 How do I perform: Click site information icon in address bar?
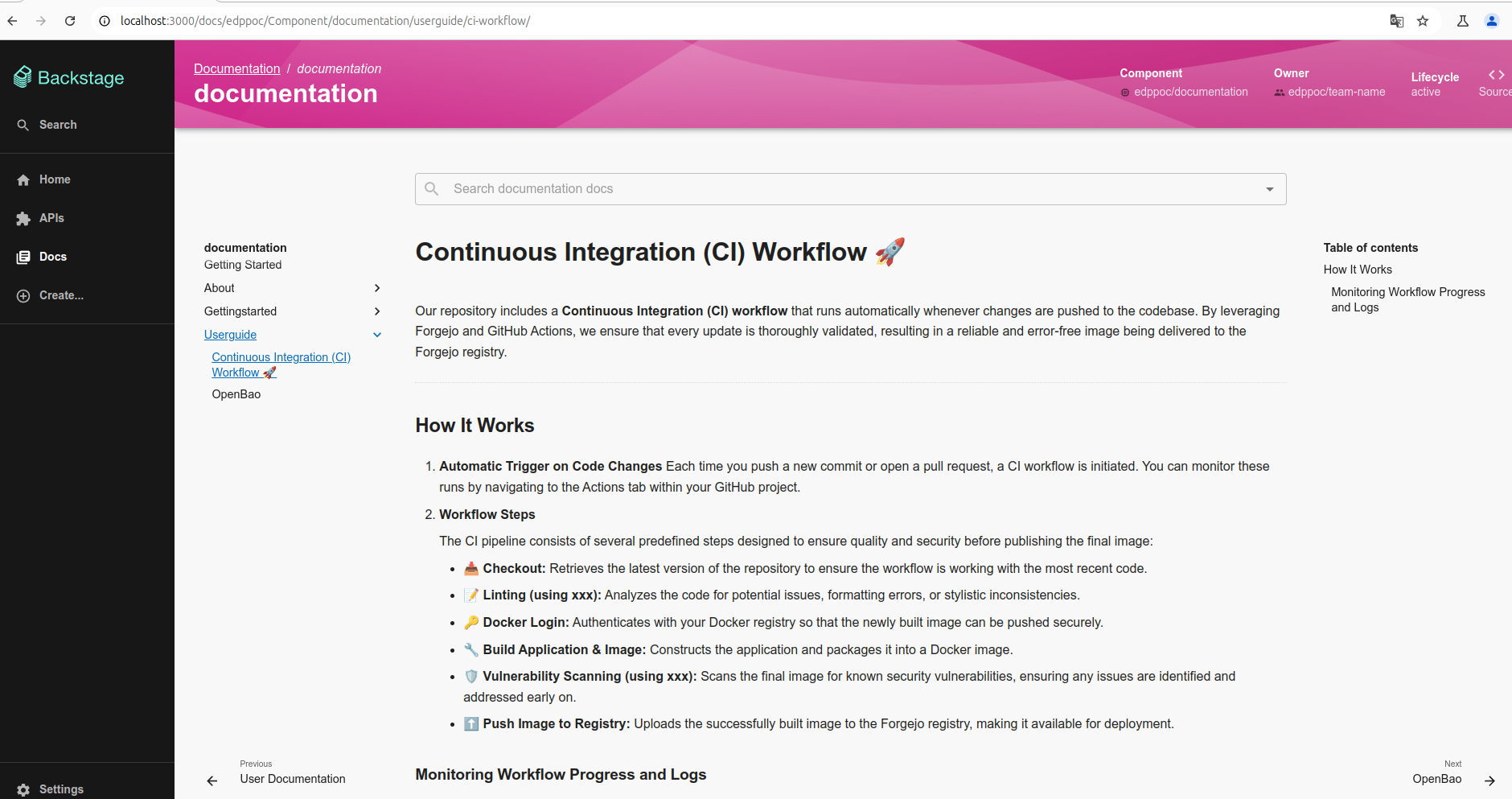(x=105, y=21)
